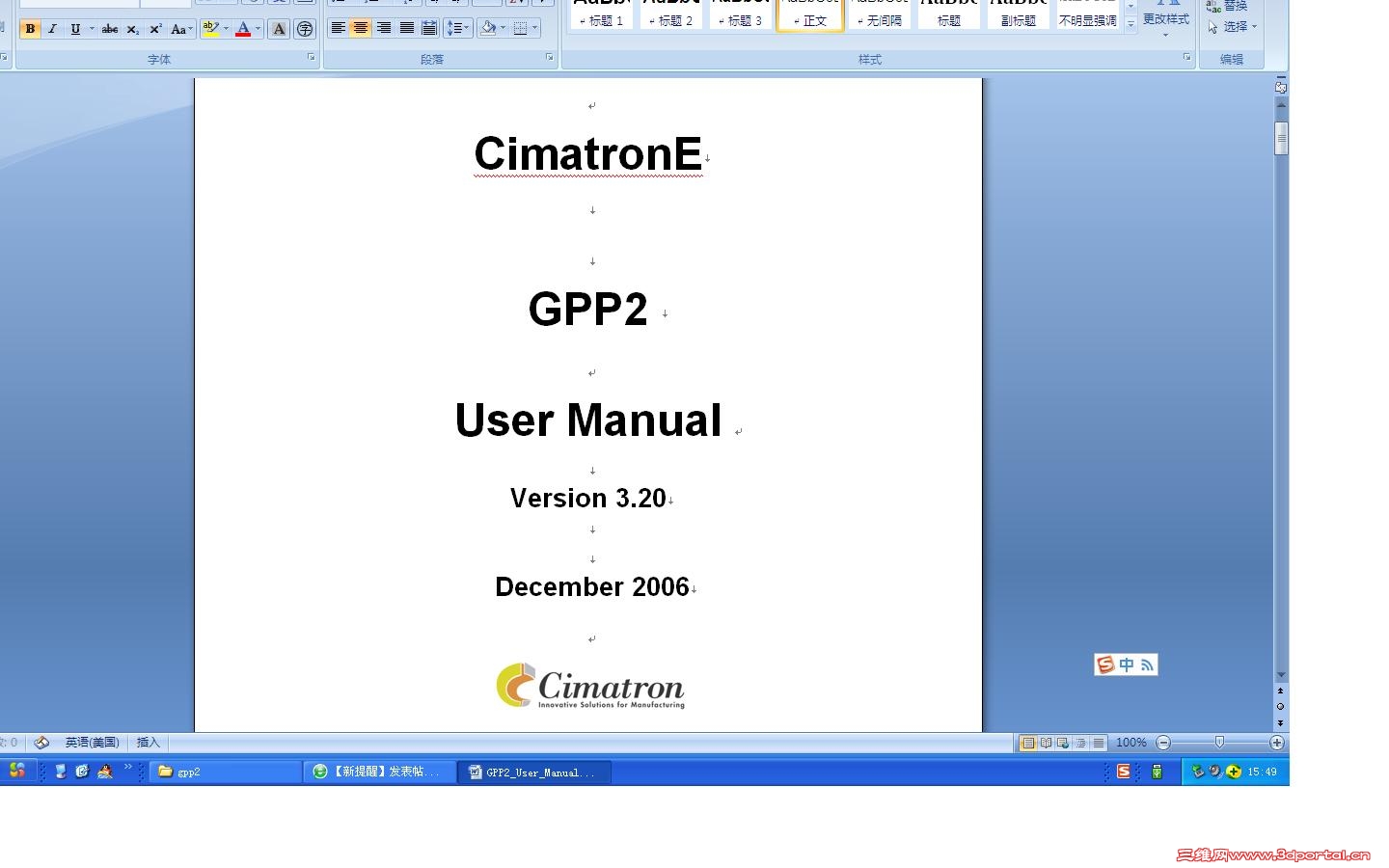Click vertical scrollbar thumb

[x=1281, y=138]
